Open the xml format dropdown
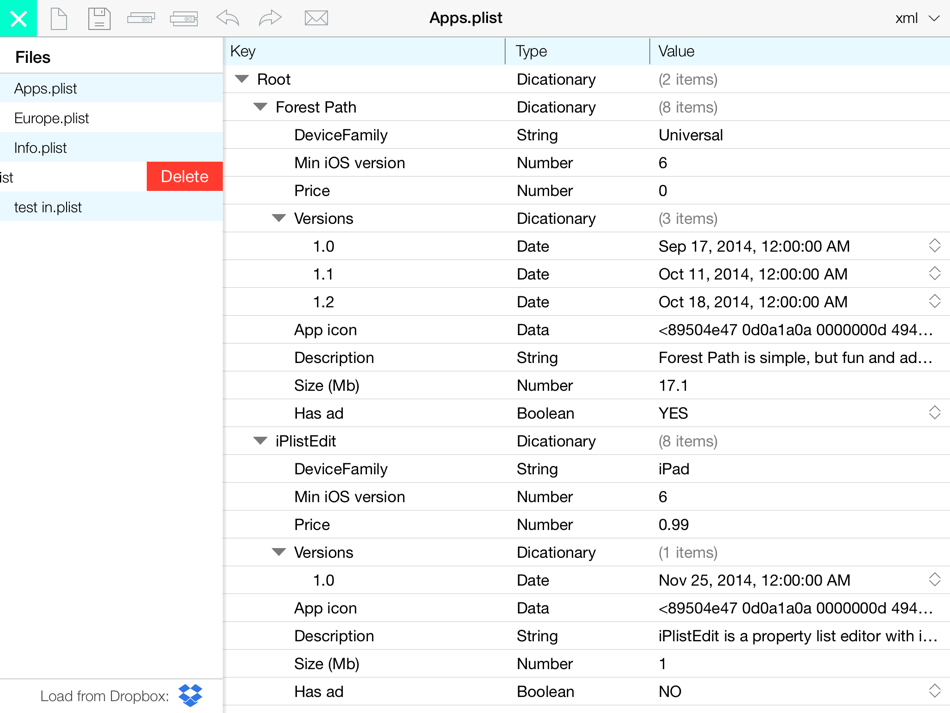Screen dimensions: 950x713 click(917, 18)
